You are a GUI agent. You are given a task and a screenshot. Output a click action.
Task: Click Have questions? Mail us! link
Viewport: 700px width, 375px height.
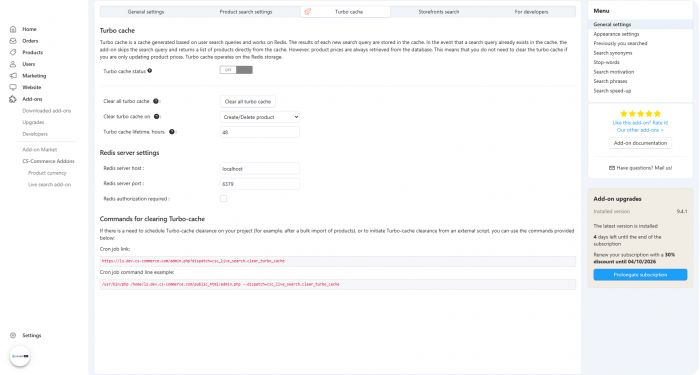point(644,168)
